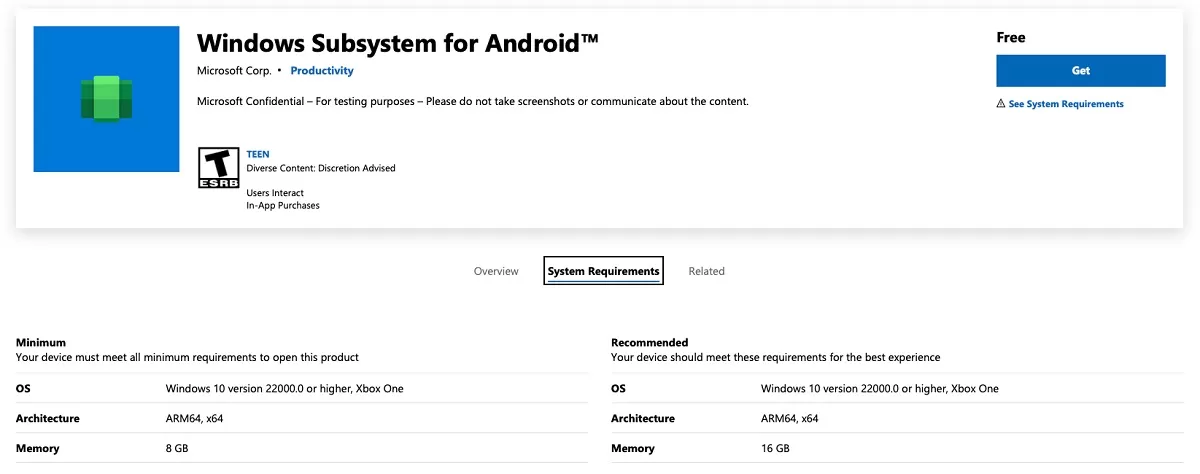Open the See System Requirements link
The height and width of the screenshot is (474, 1200).
point(1066,104)
